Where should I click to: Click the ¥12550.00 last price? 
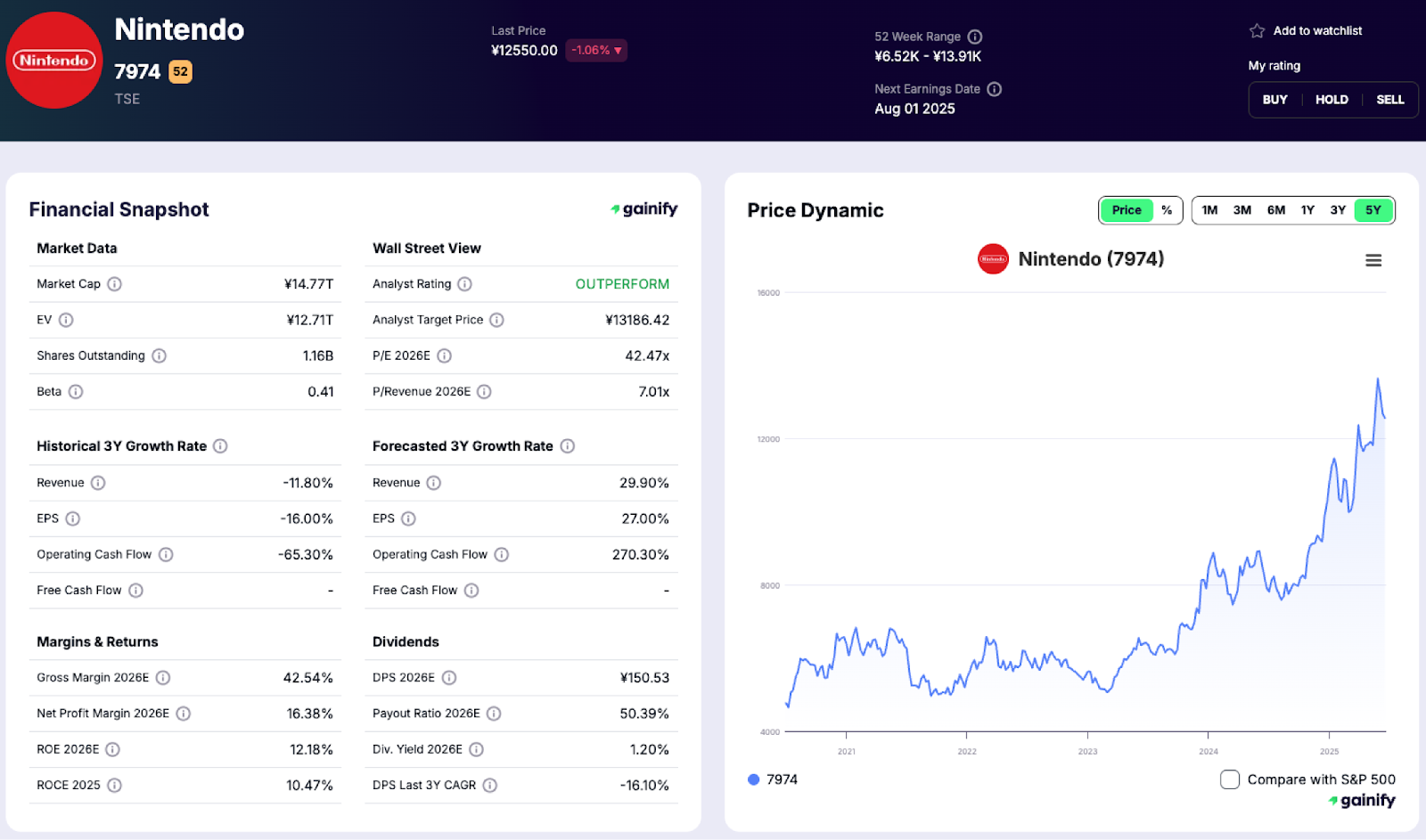(x=524, y=51)
